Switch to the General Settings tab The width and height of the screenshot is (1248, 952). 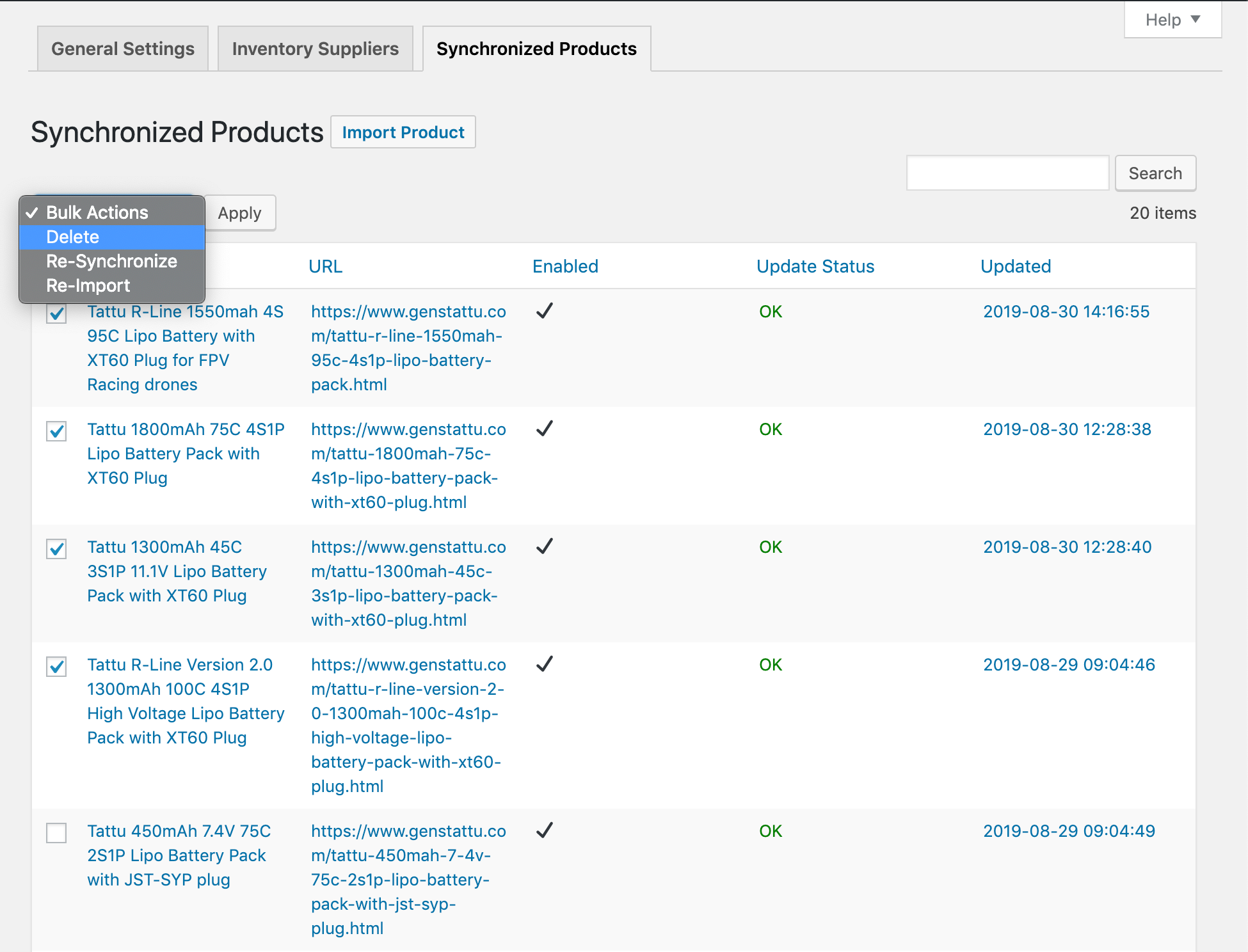tap(123, 49)
